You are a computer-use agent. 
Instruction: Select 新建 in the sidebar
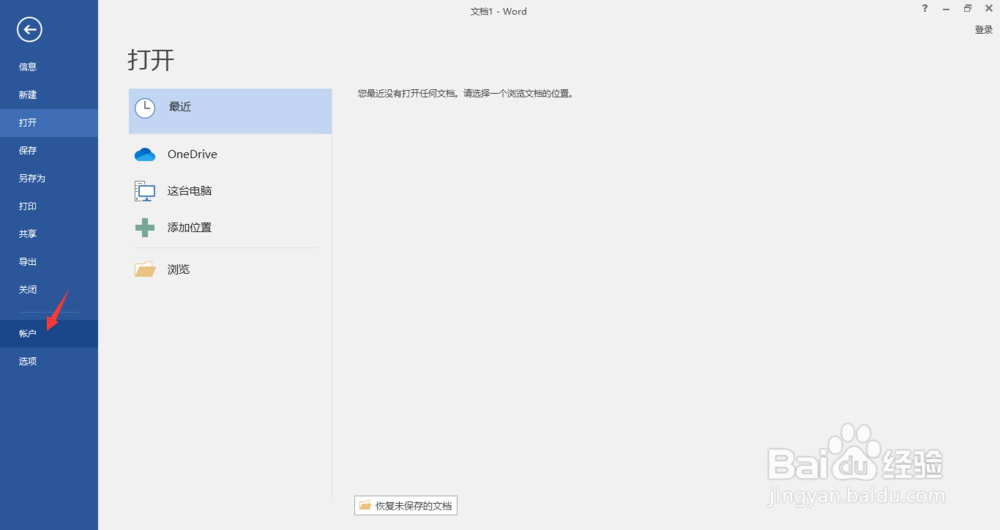tap(49, 95)
